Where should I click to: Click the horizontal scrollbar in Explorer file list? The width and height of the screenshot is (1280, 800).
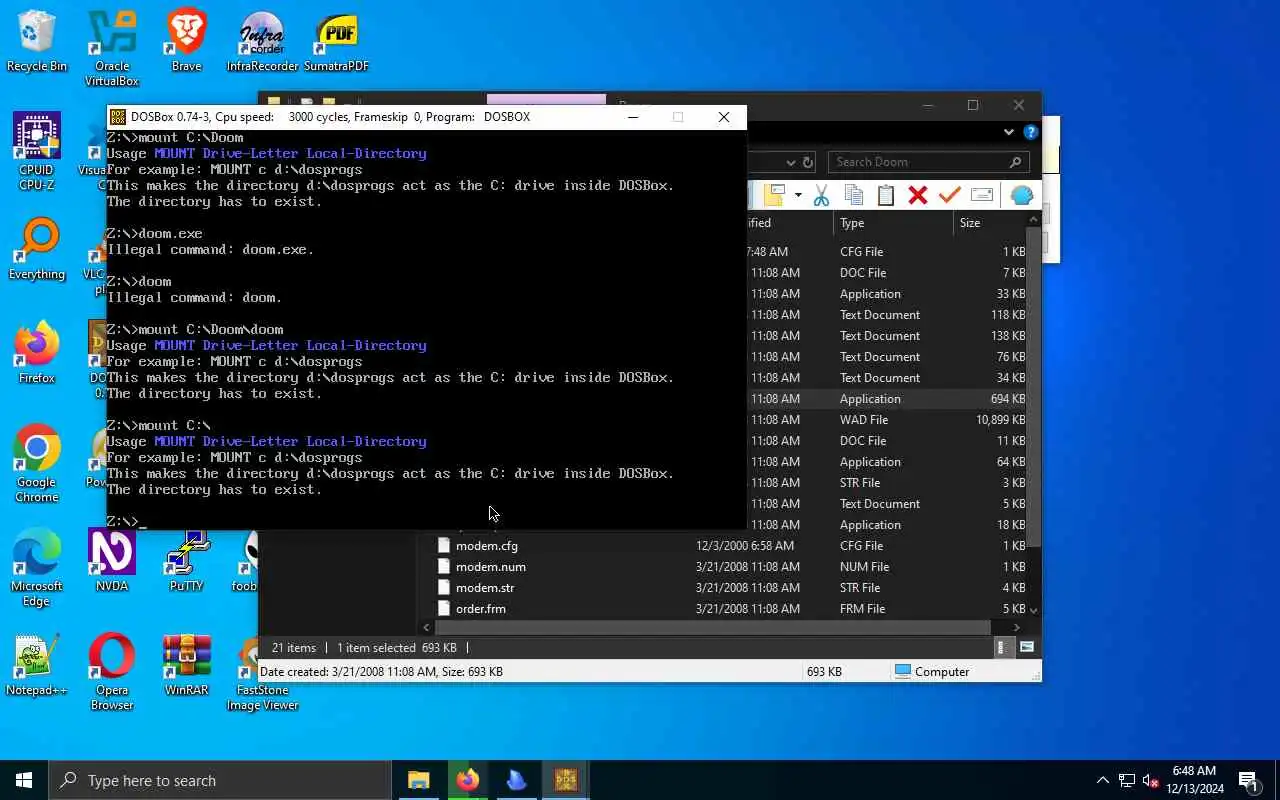(712, 628)
